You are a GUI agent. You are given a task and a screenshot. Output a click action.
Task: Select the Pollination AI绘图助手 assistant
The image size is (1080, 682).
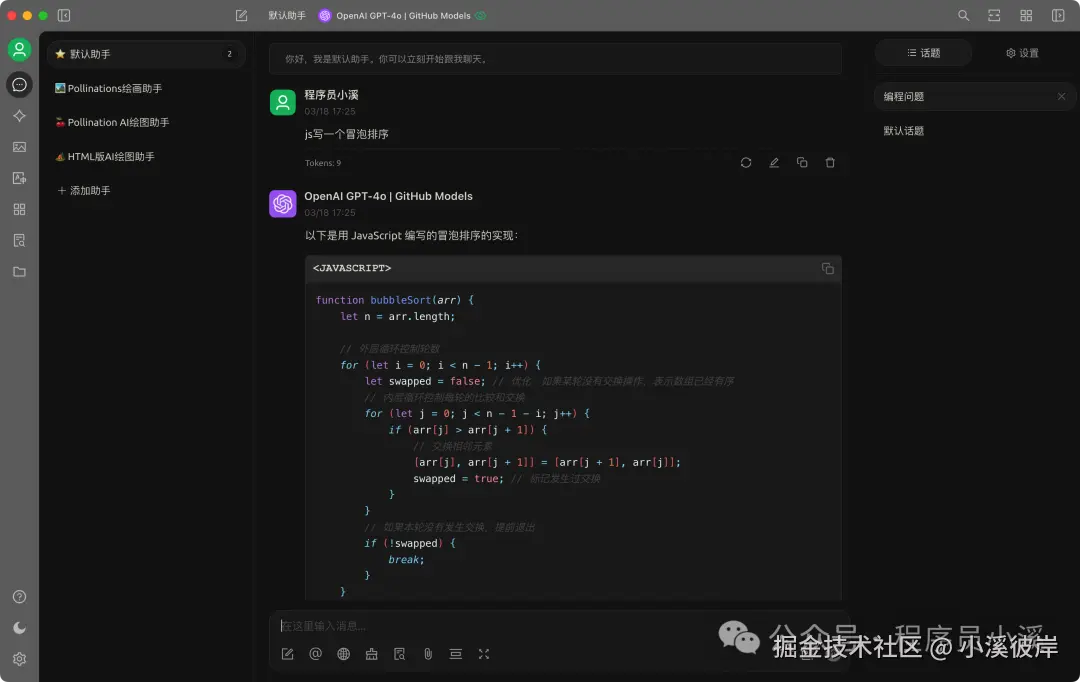click(146, 122)
